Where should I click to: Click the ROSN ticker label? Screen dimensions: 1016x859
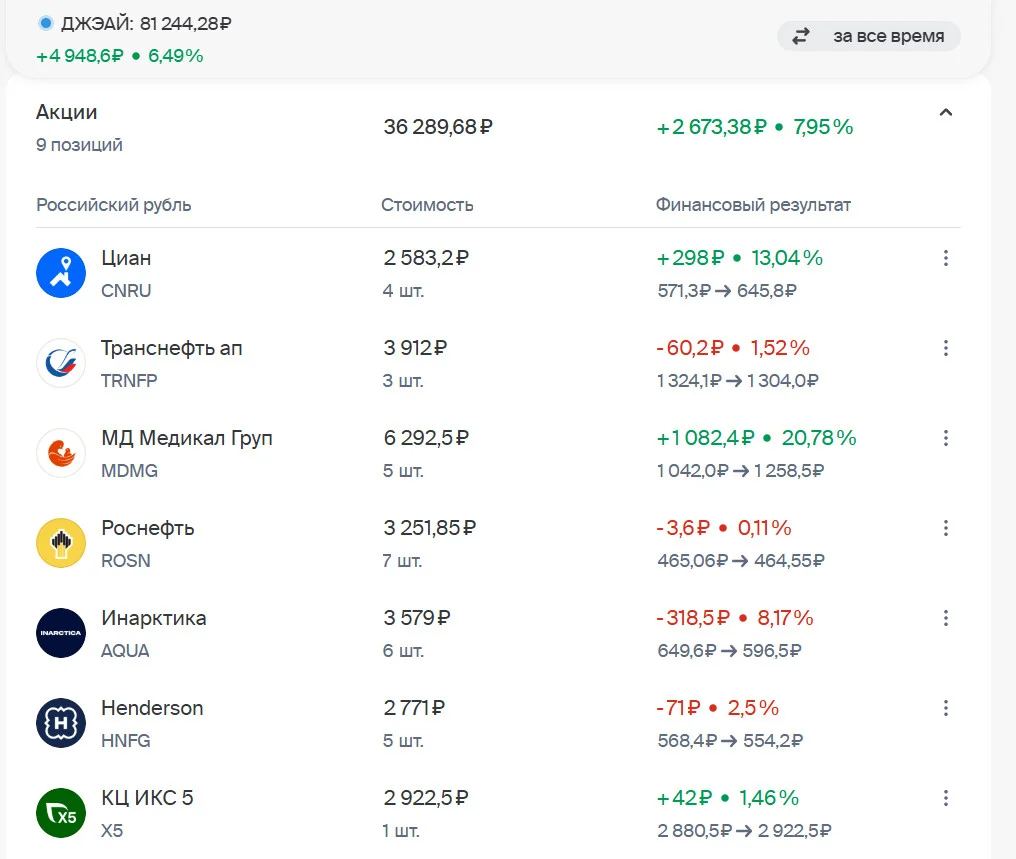pyautogui.click(x=126, y=560)
